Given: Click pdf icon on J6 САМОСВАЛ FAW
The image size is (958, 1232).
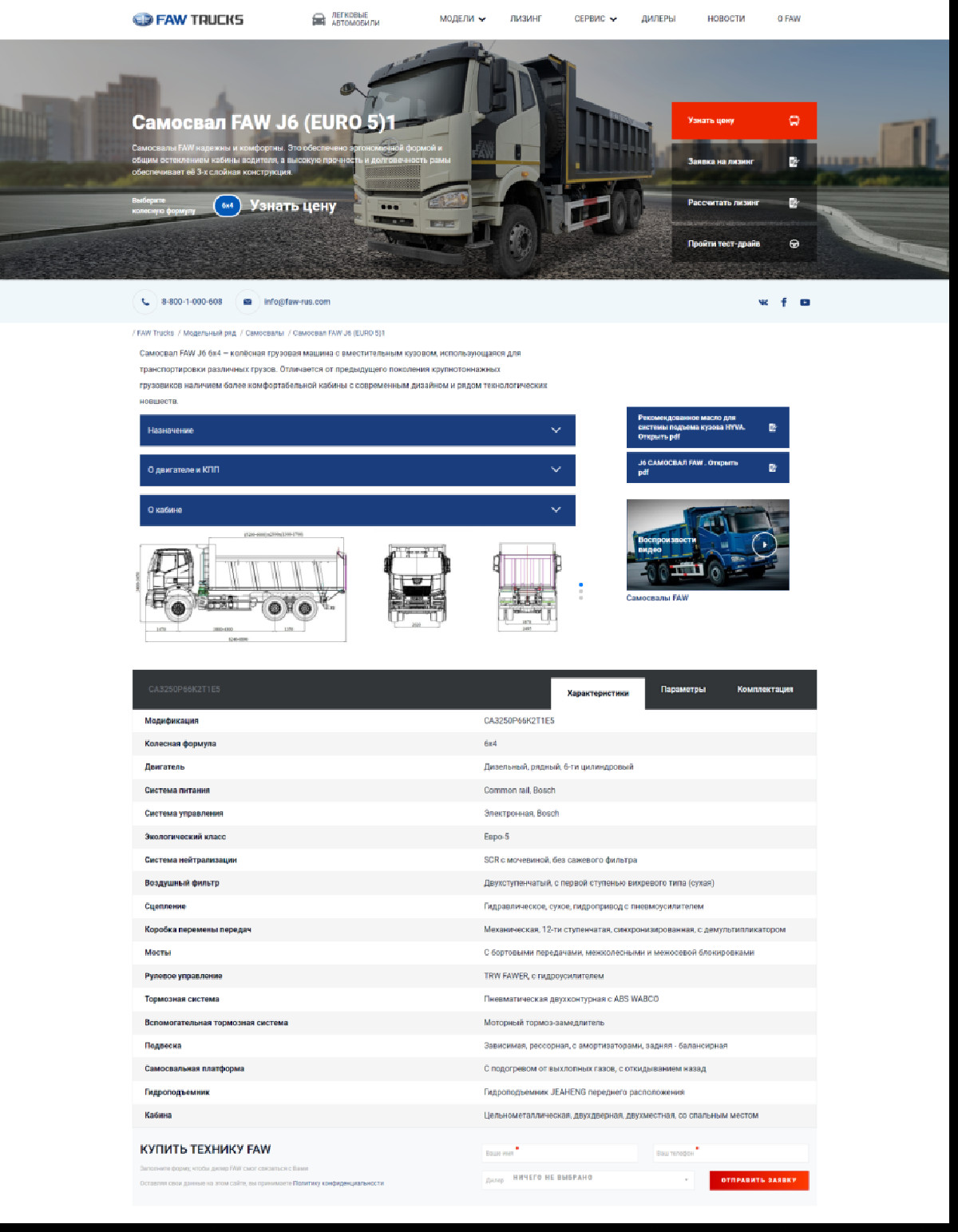Looking at the screenshot, I should [x=772, y=468].
